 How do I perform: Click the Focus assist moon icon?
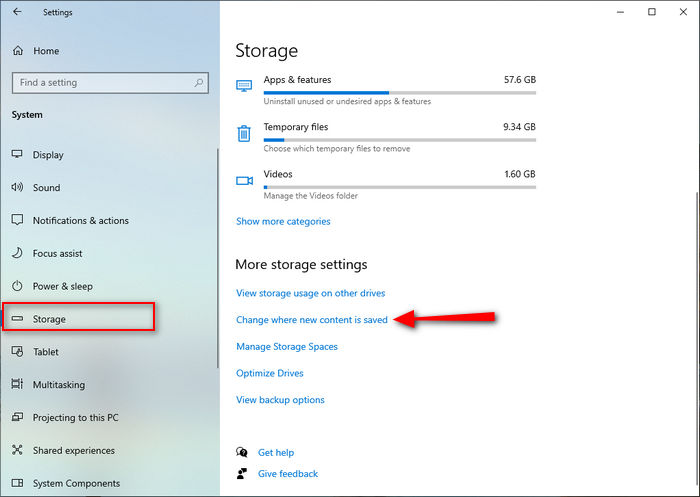(17, 253)
